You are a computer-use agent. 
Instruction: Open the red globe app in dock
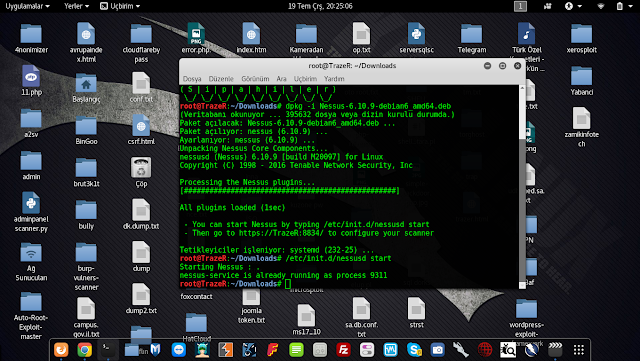coord(484,350)
